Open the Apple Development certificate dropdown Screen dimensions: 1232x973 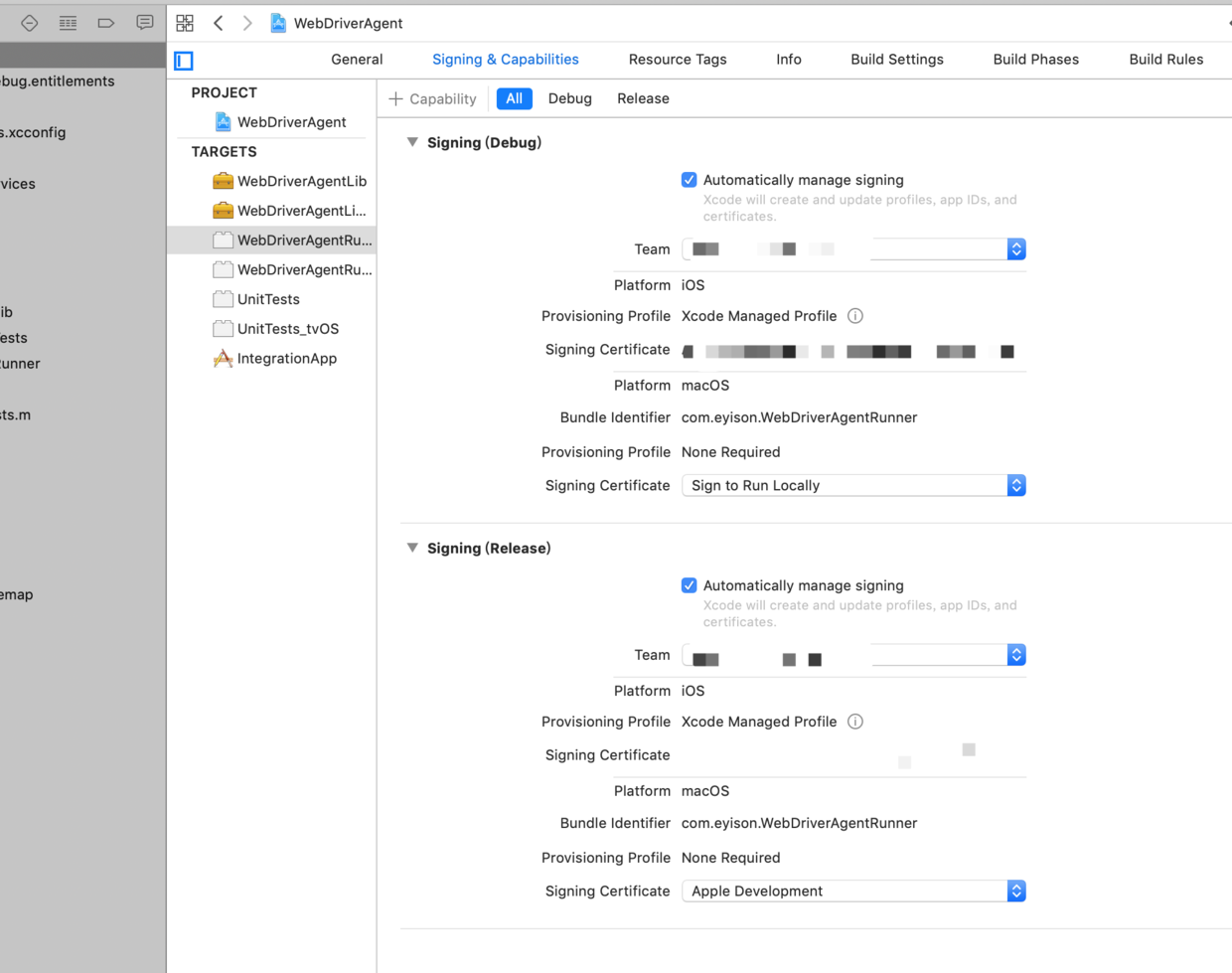click(853, 891)
